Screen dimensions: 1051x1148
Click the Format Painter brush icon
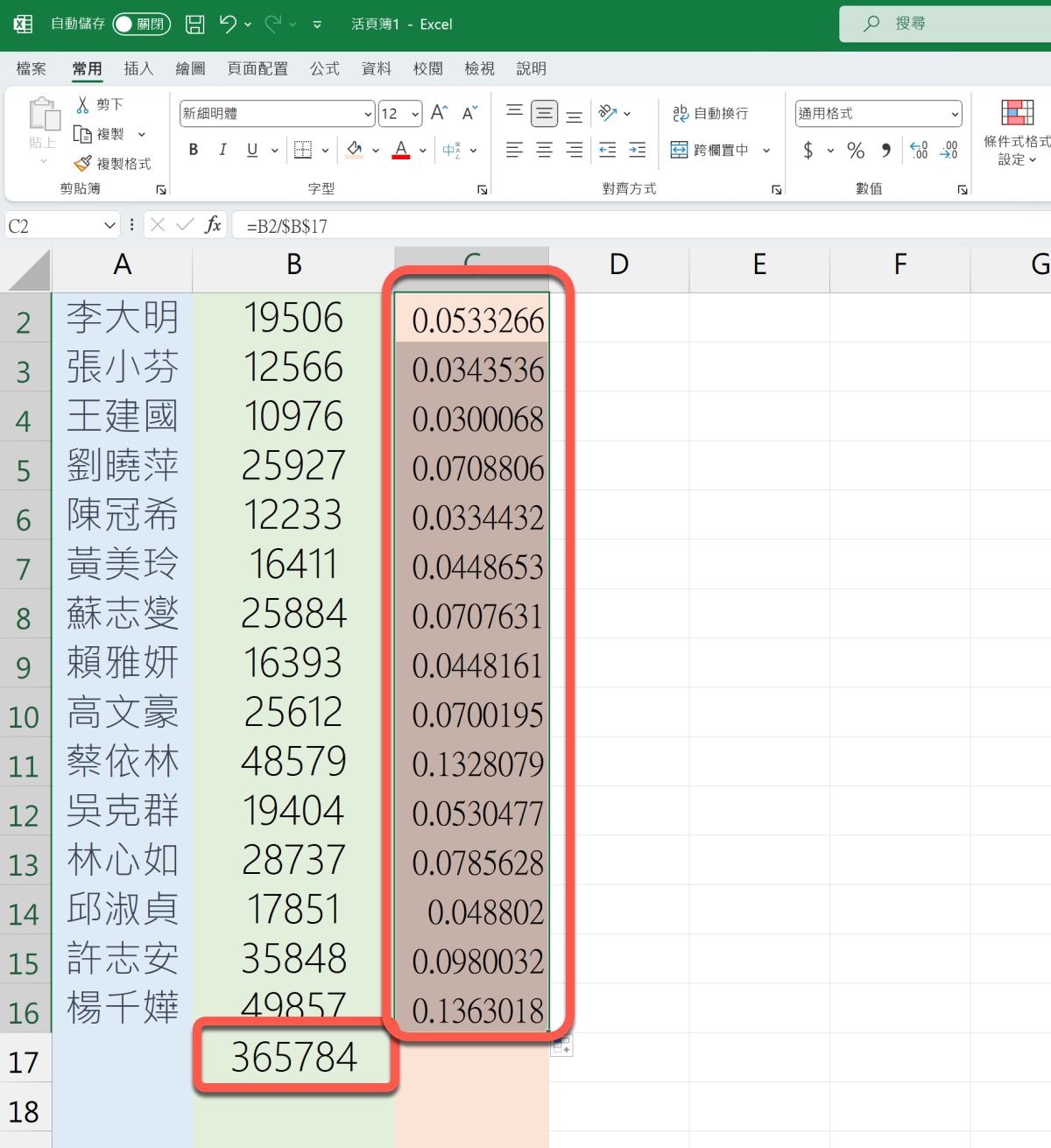83,164
